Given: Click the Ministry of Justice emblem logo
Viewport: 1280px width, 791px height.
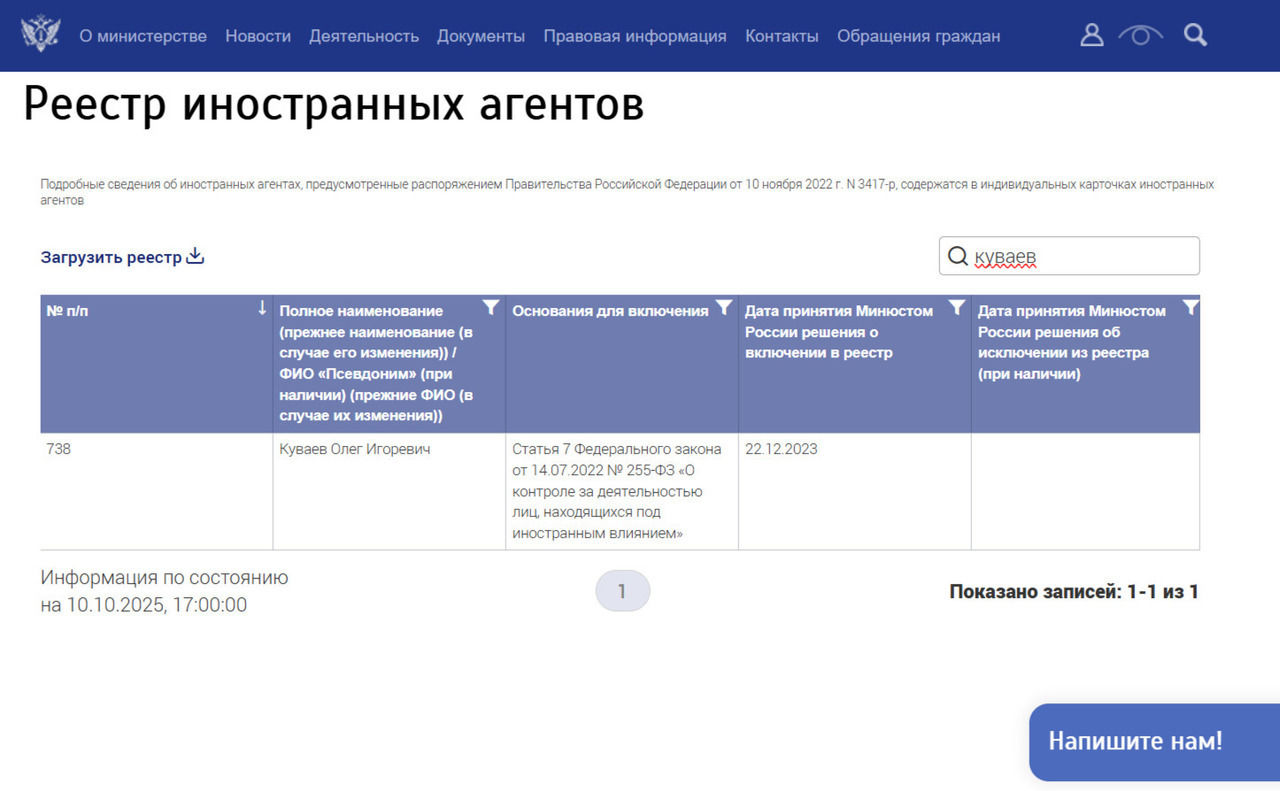Looking at the screenshot, I should pos(40,34).
